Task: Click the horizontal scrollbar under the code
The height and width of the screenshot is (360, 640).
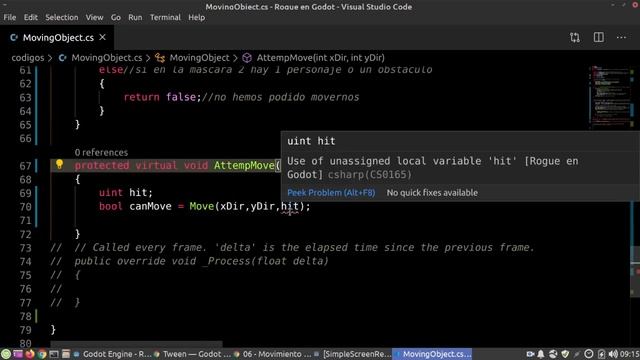Action: tap(136, 344)
